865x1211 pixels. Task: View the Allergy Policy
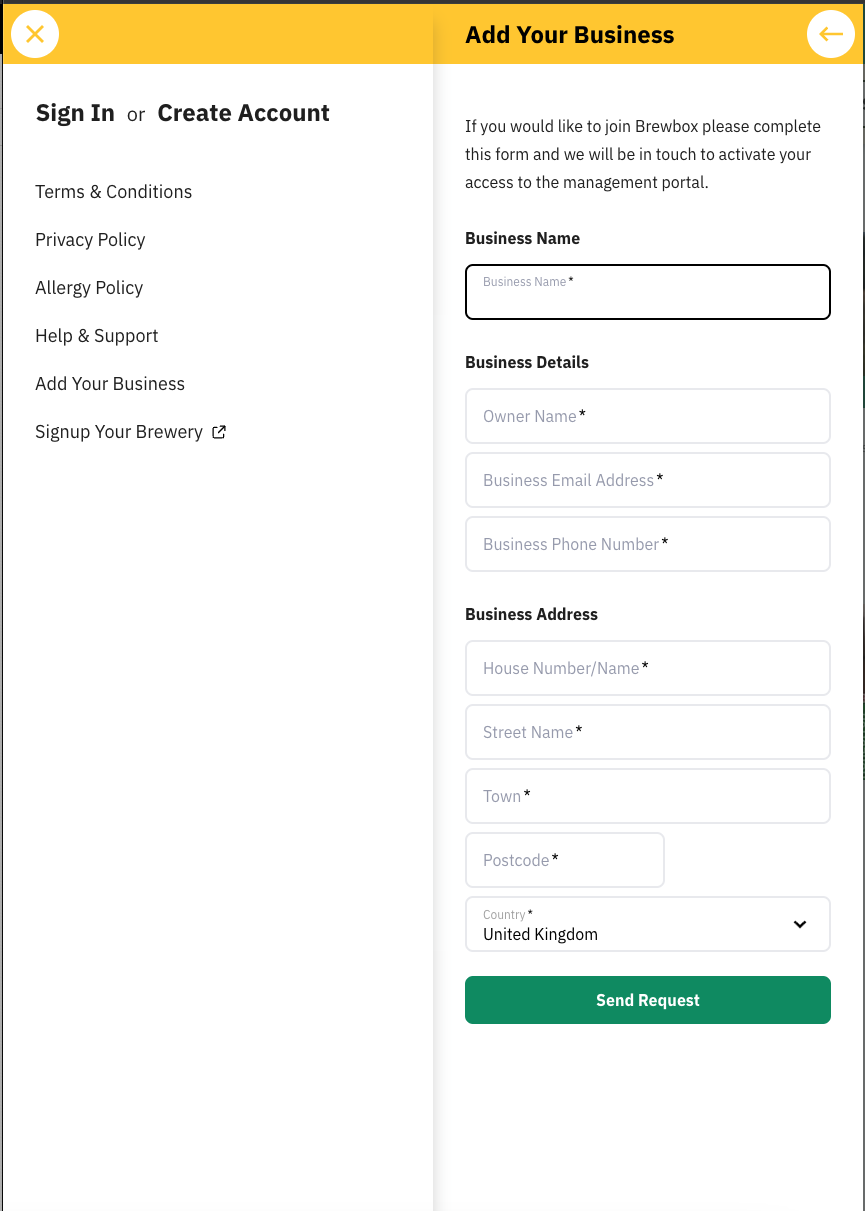pyautogui.click(x=89, y=288)
